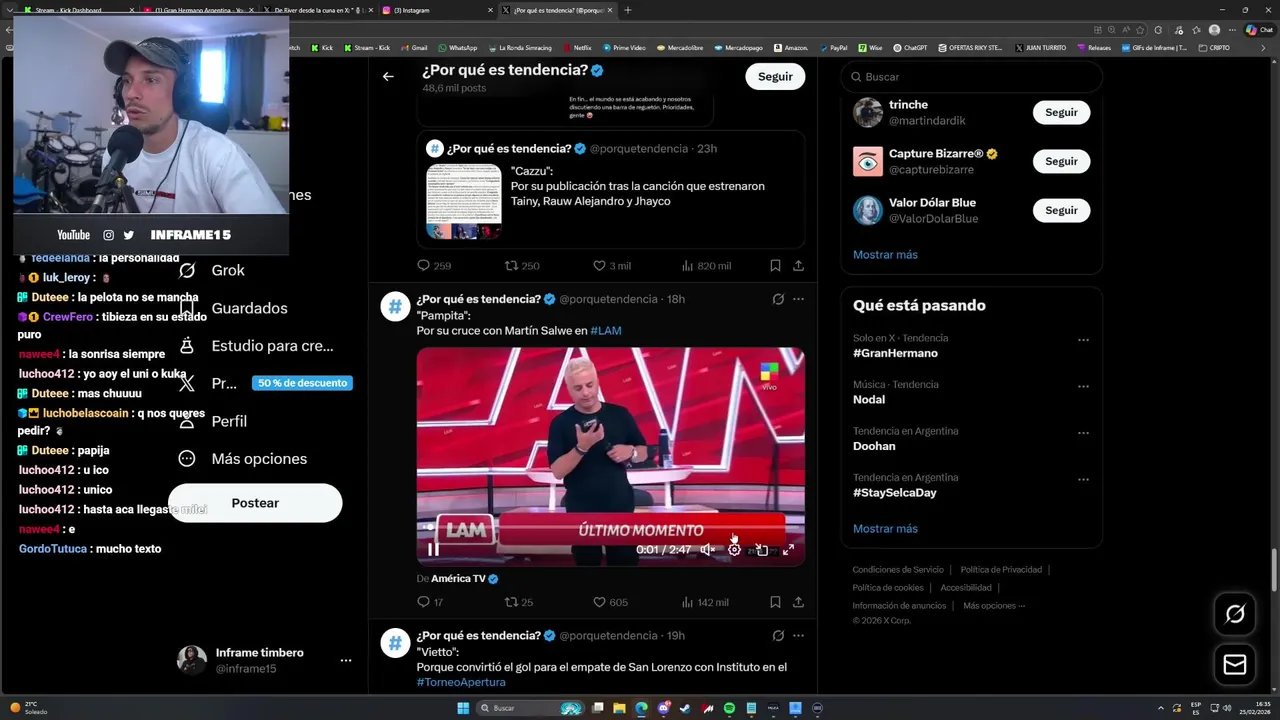
Task: Open América TV source link
Action: pos(458,579)
